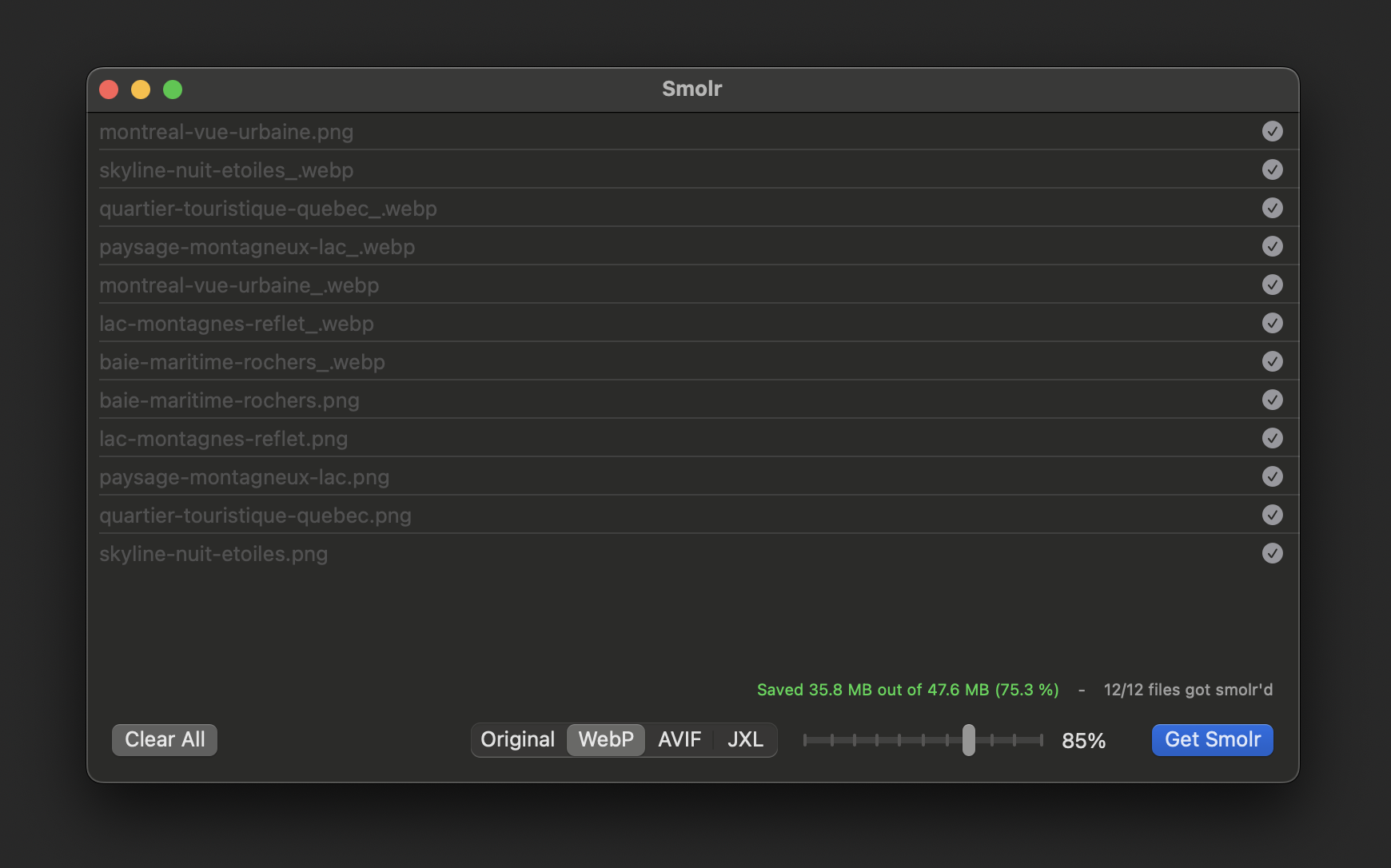Click the 12/12 files got smolr'd label
The image size is (1391, 868).
tap(1189, 689)
